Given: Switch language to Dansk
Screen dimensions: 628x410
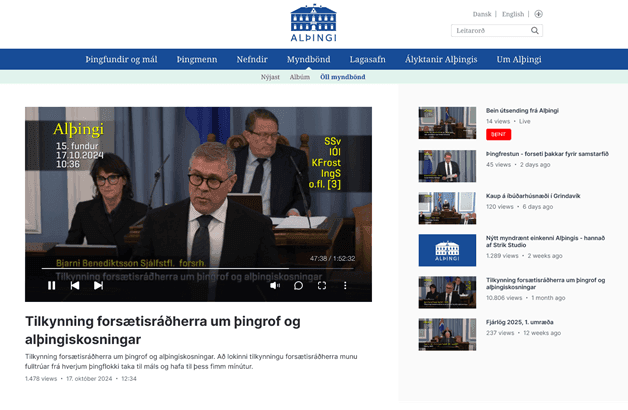Looking at the screenshot, I should click(482, 14).
